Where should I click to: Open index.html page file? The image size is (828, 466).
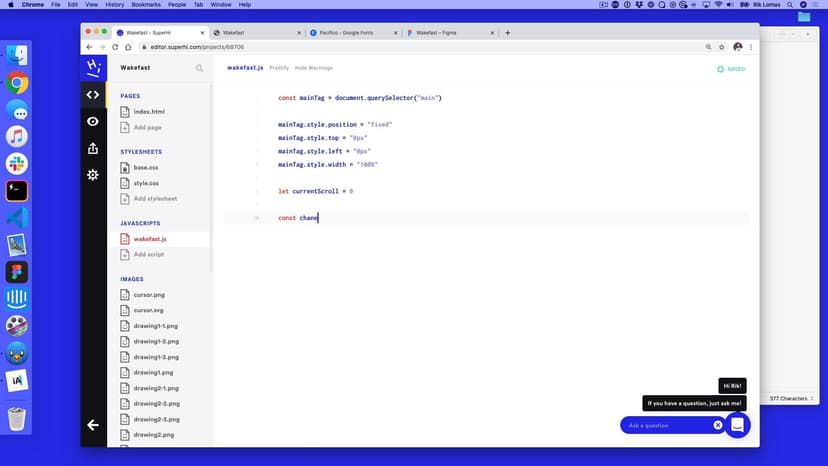coord(148,111)
